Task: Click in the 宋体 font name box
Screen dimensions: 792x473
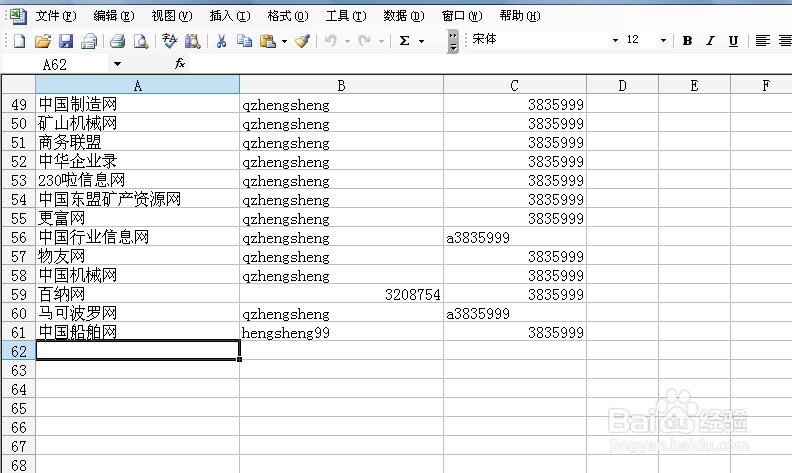Action: (539, 40)
